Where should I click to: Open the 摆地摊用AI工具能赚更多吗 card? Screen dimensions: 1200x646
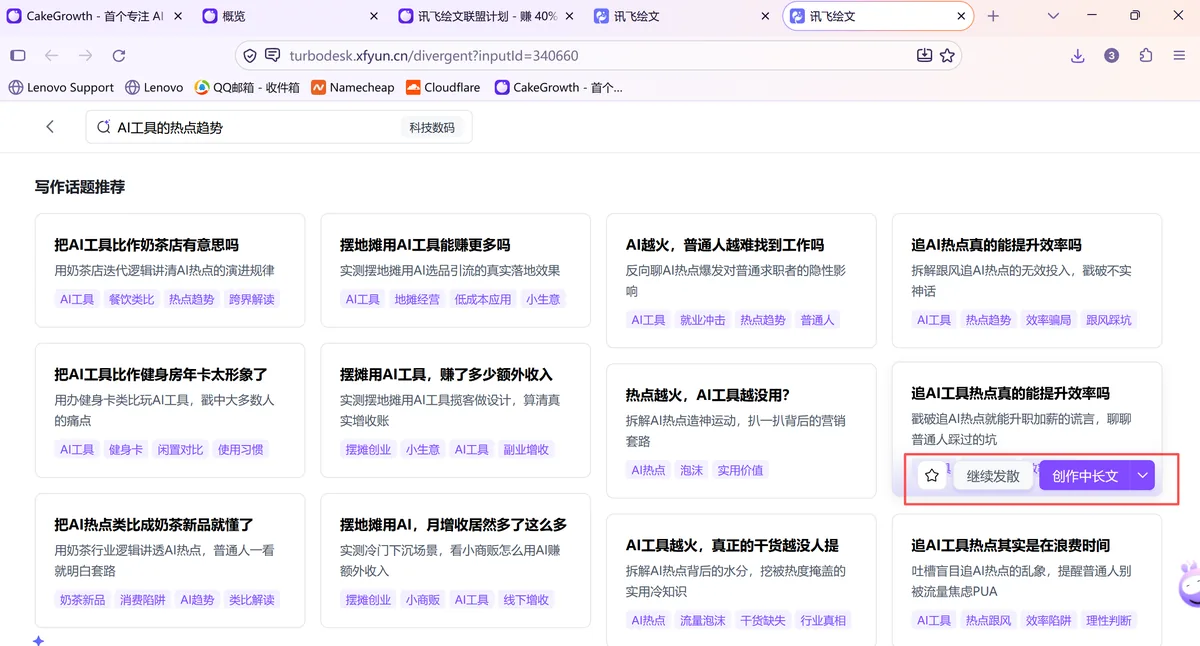[455, 270]
